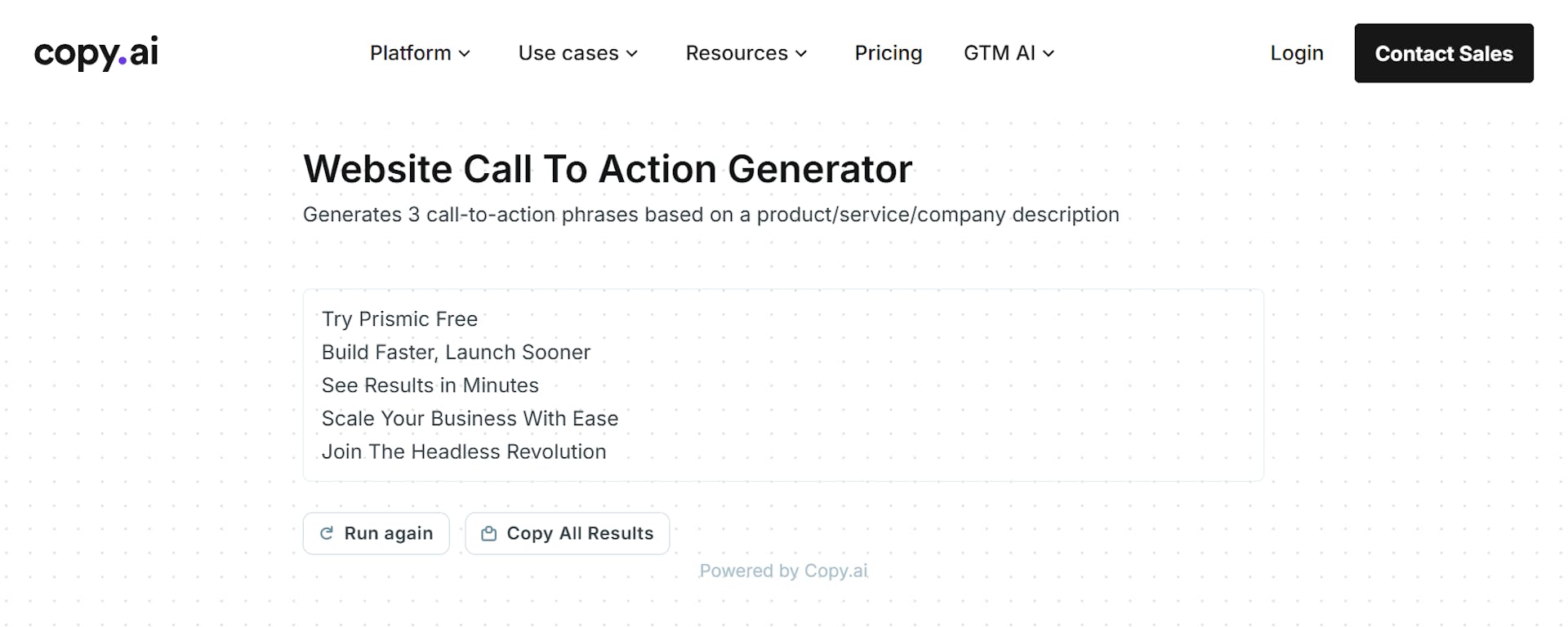Expand the Resources dropdown
The width and height of the screenshot is (1568, 627).
coord(737,53)
